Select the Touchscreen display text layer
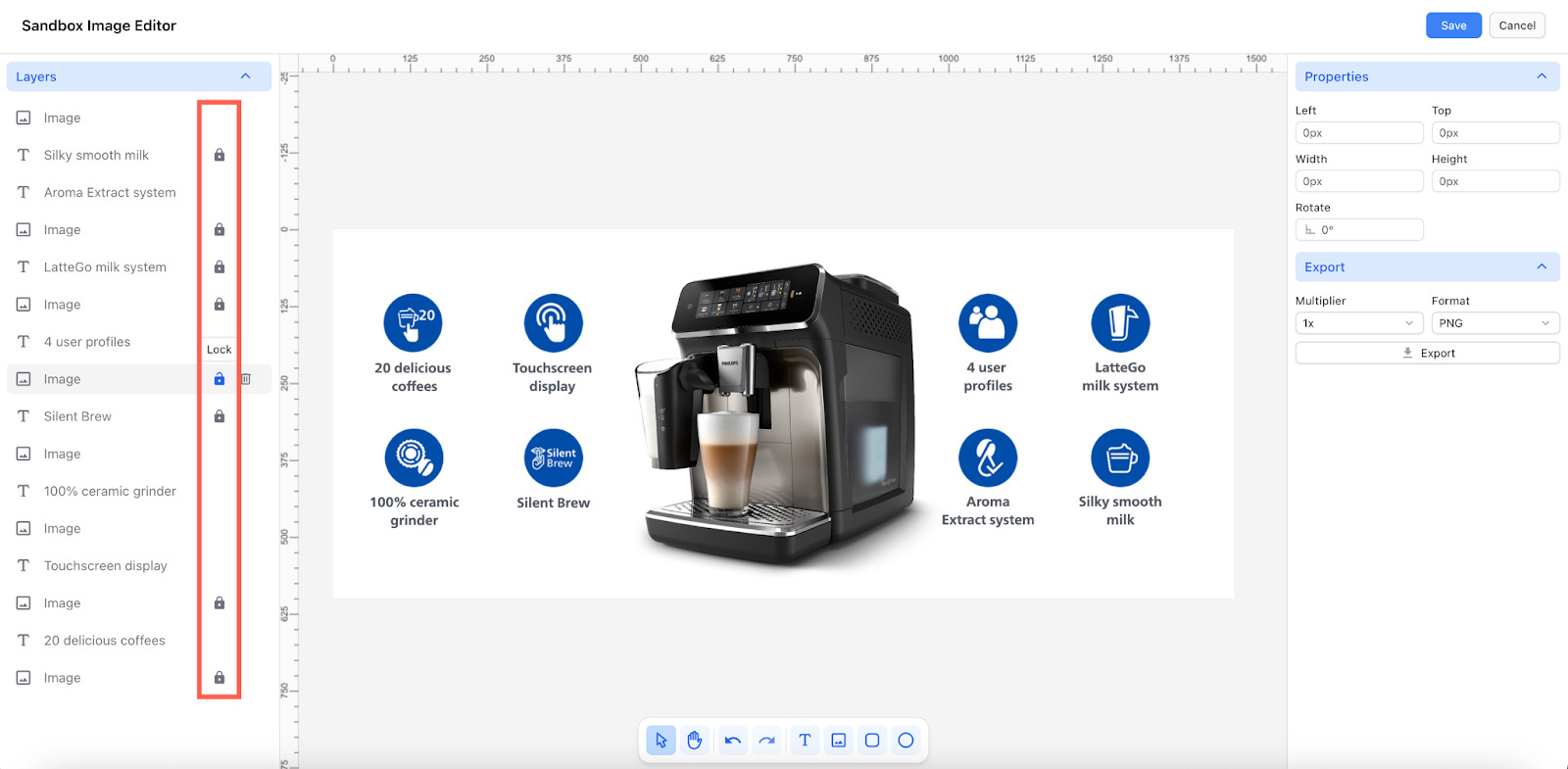The image size is (1568, 769). 105,566
